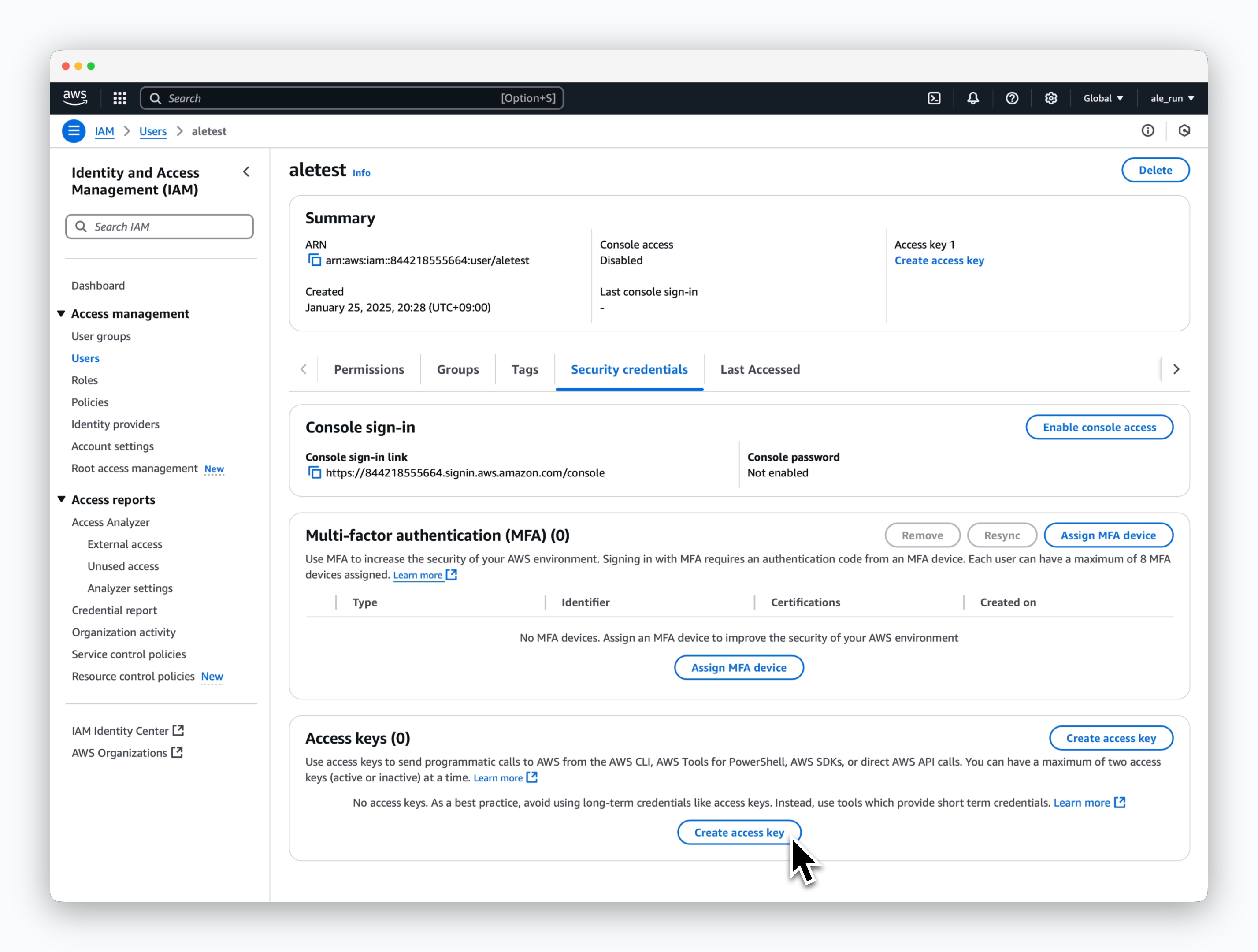The width and height of the screenshot is (1258, 952).
Task: Open Root access management in sidebar
Action: 135,468
